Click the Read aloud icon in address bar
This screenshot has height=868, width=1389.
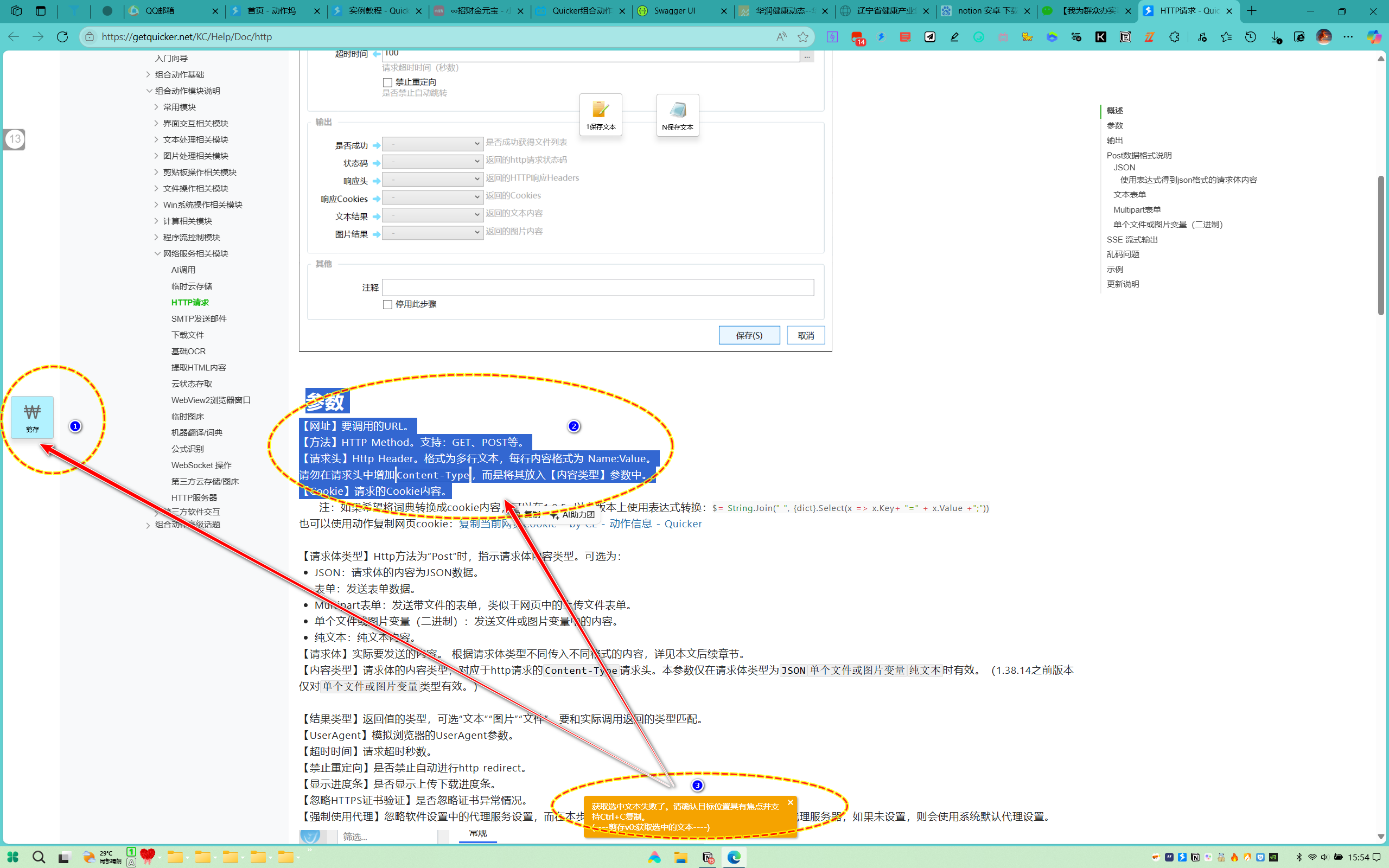point(781,37)
